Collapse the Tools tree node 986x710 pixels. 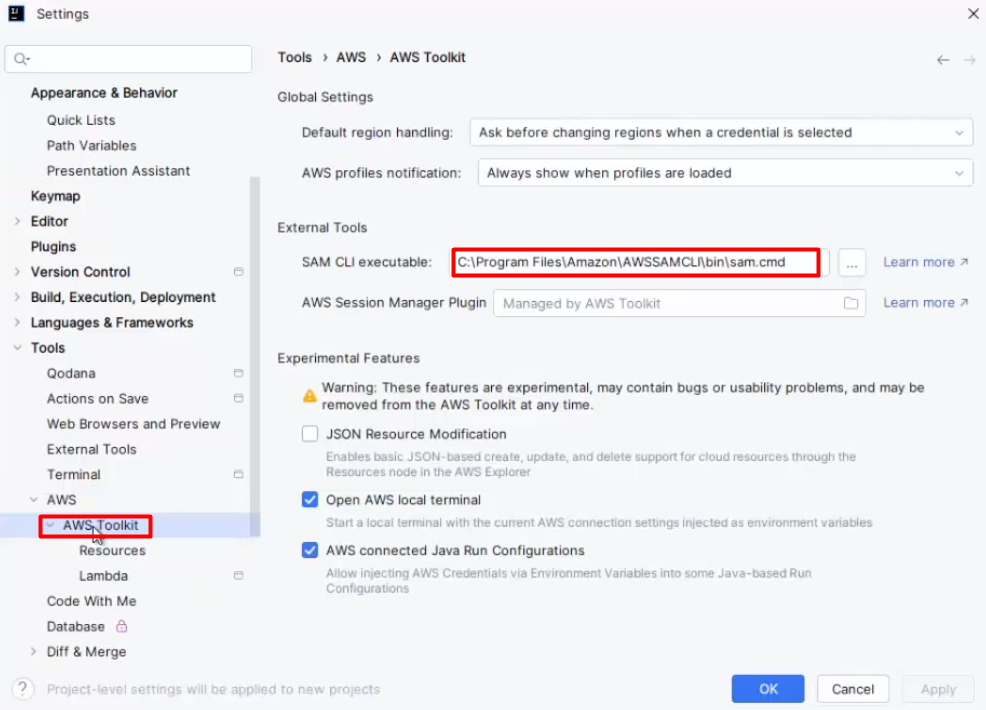click(18, 348)
